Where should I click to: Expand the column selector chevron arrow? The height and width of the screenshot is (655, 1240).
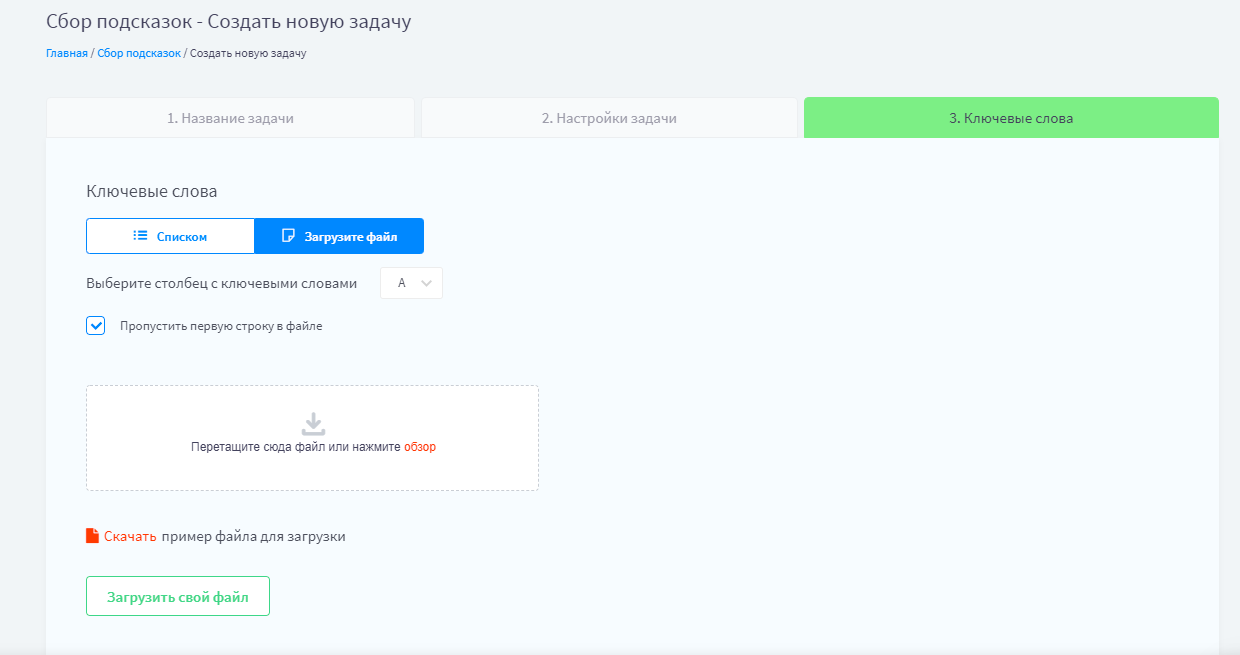(427, 283)
